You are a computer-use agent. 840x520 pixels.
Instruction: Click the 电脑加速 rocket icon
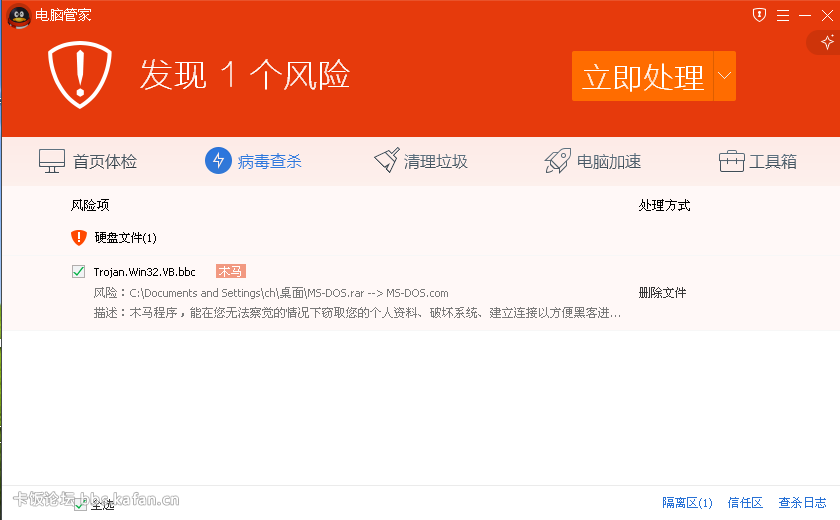558,161
